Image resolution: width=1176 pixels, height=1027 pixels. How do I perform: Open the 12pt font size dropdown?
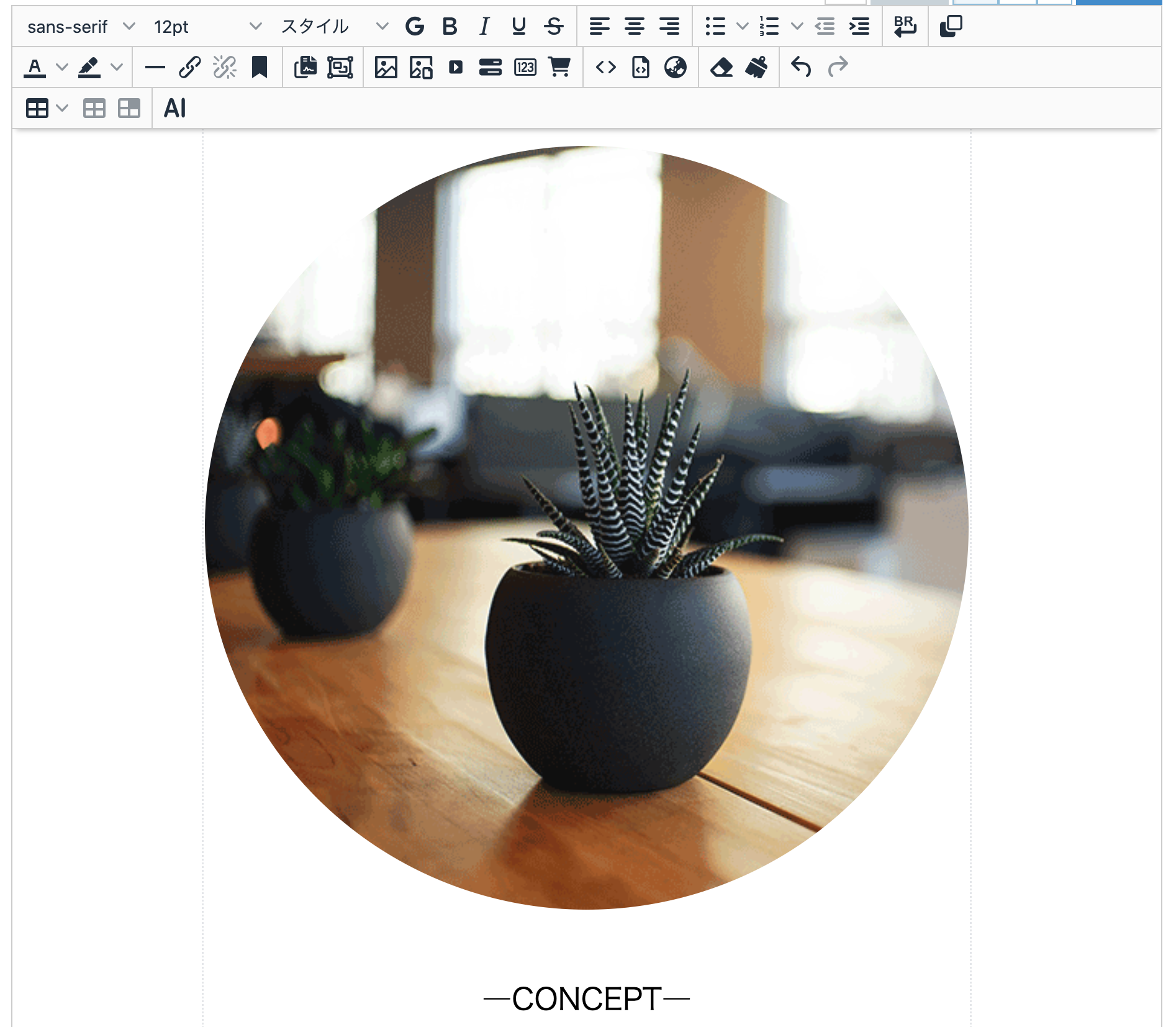pyautogui.click(x=207, y=27)
